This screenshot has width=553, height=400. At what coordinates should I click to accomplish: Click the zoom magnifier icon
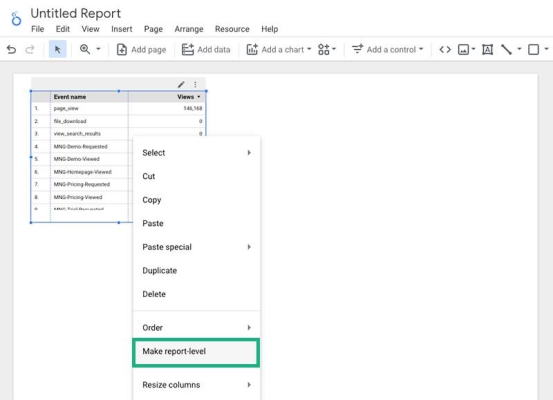tap(85, 49)
